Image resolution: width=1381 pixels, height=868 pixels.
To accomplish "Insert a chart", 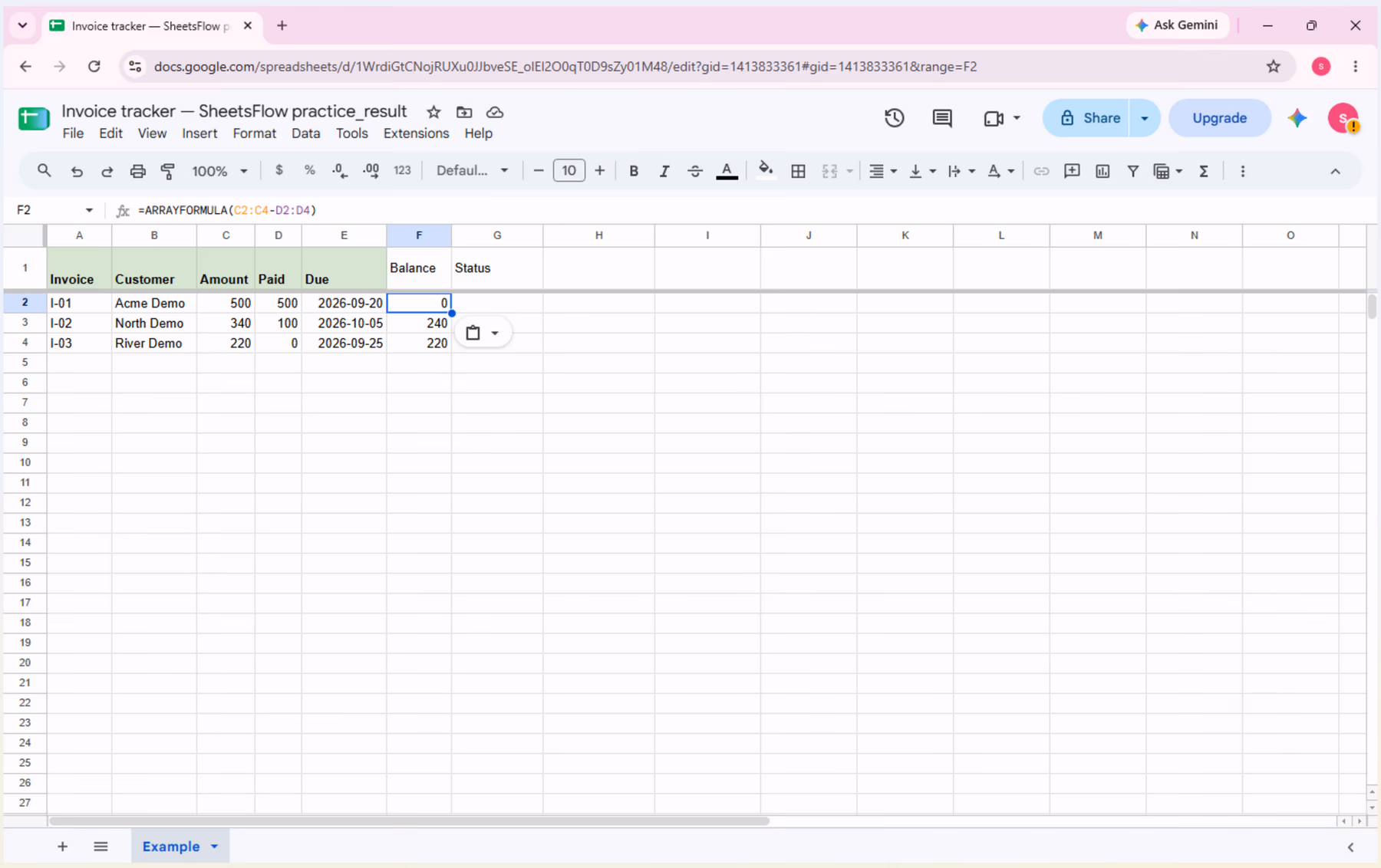I will point(1102,171).
